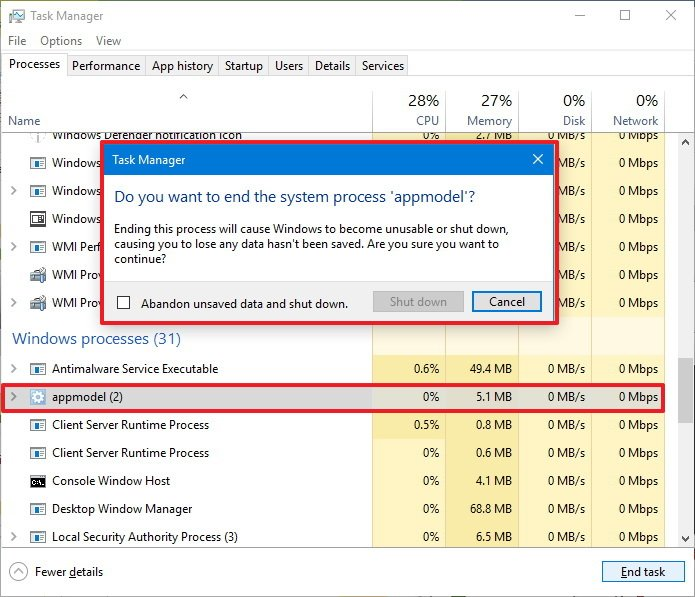Close the end process dialog

coord(538,159)
